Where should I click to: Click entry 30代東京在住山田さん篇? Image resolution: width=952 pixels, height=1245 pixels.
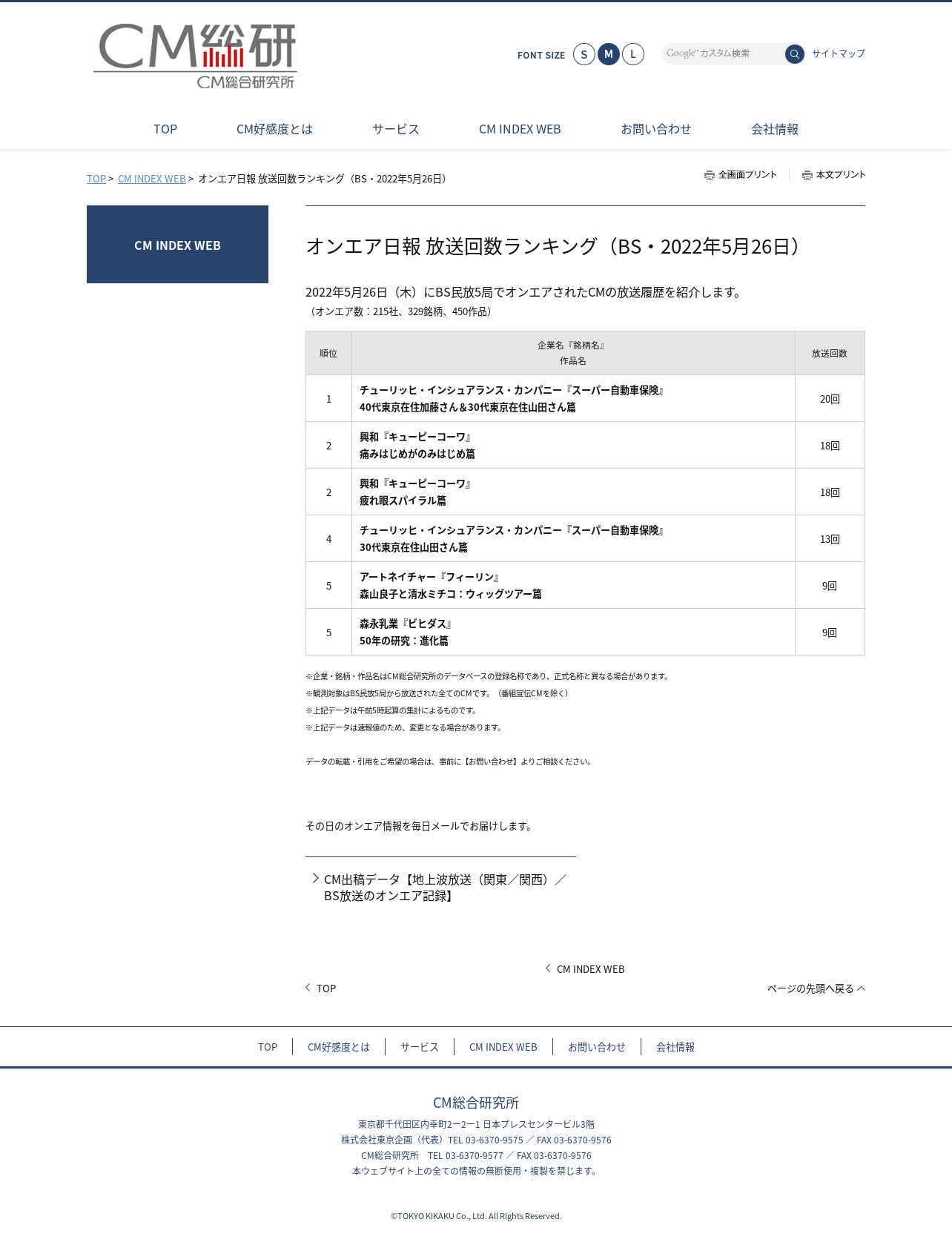point(414,547)
